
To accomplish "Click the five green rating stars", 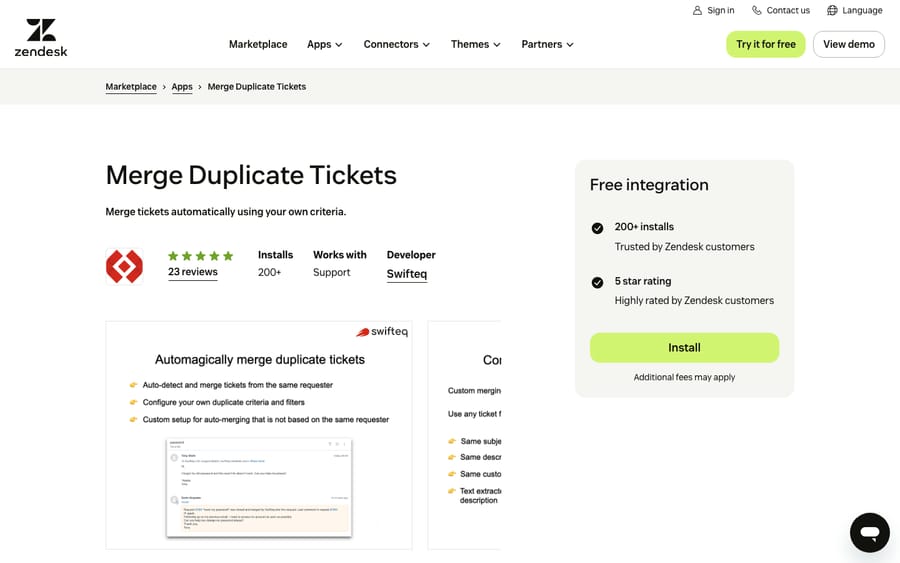I will [x=200, y=256].
